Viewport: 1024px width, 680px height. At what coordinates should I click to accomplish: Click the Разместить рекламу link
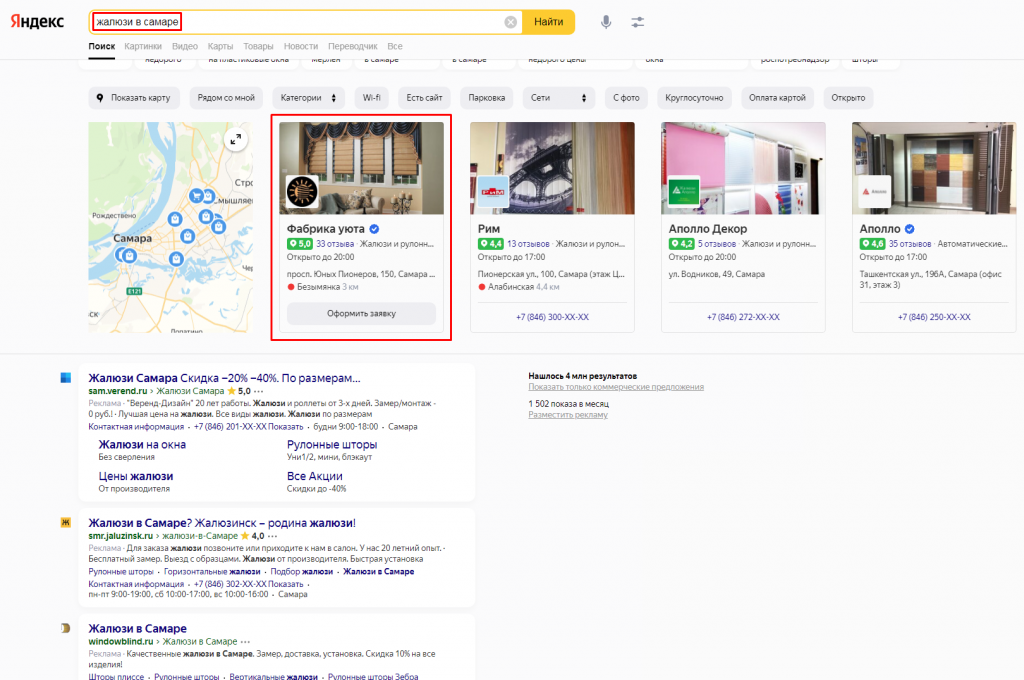pos(568,415)
